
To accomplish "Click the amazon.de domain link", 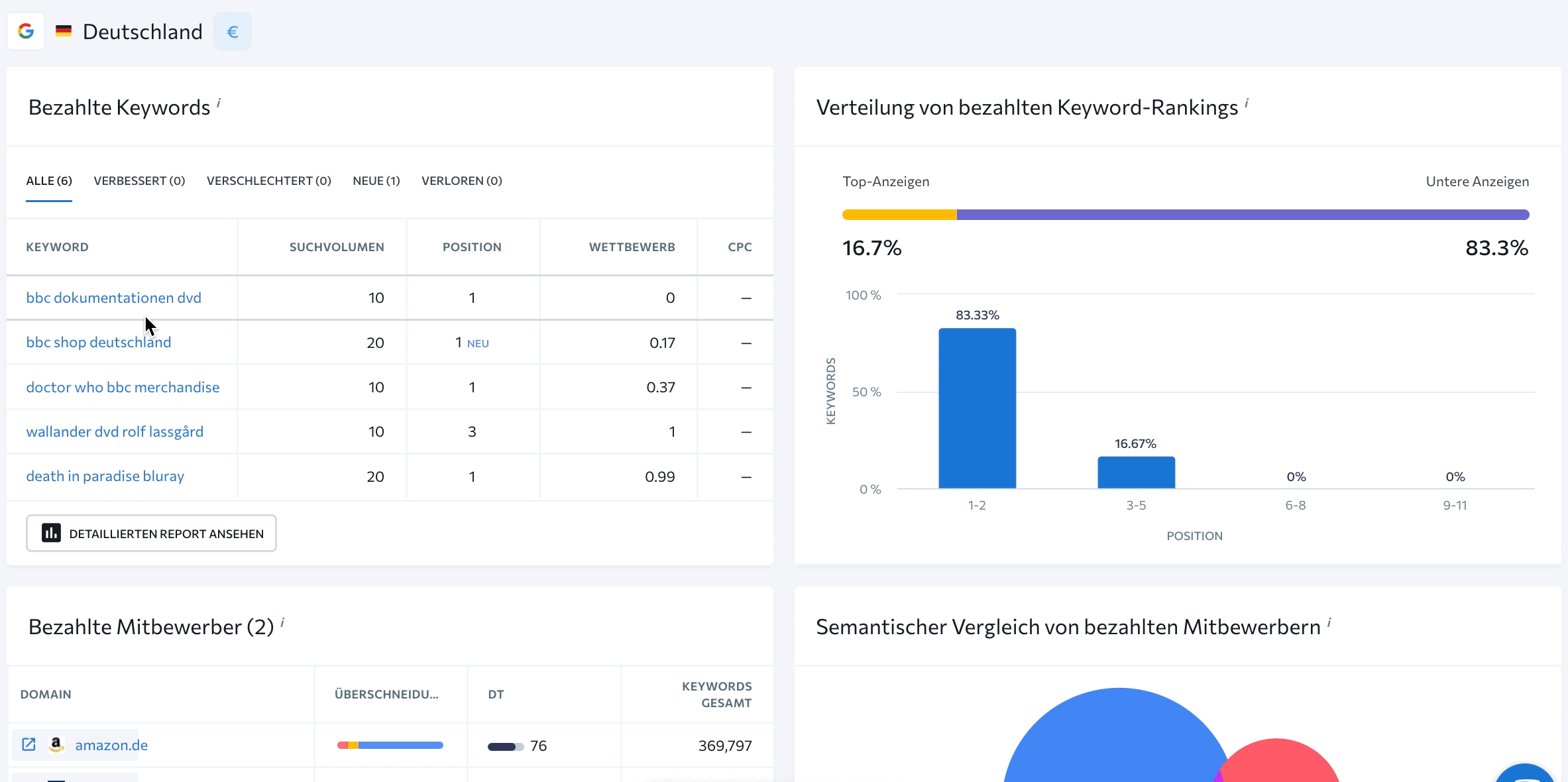I will tap(111, 745).
